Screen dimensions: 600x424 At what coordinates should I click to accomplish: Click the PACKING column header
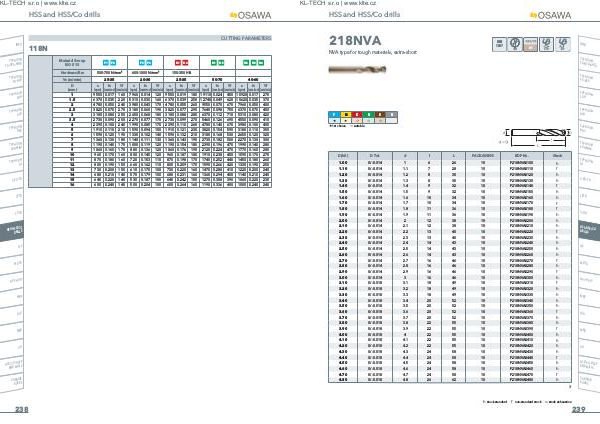click(x=484, y=157)
